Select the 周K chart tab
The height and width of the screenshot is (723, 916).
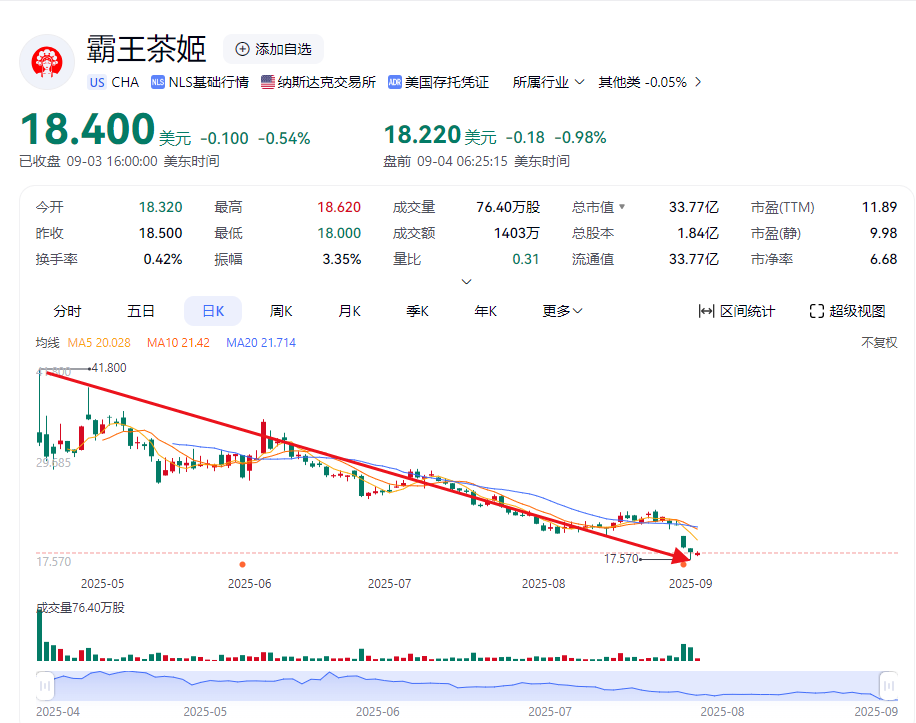(x=281, y=311)
